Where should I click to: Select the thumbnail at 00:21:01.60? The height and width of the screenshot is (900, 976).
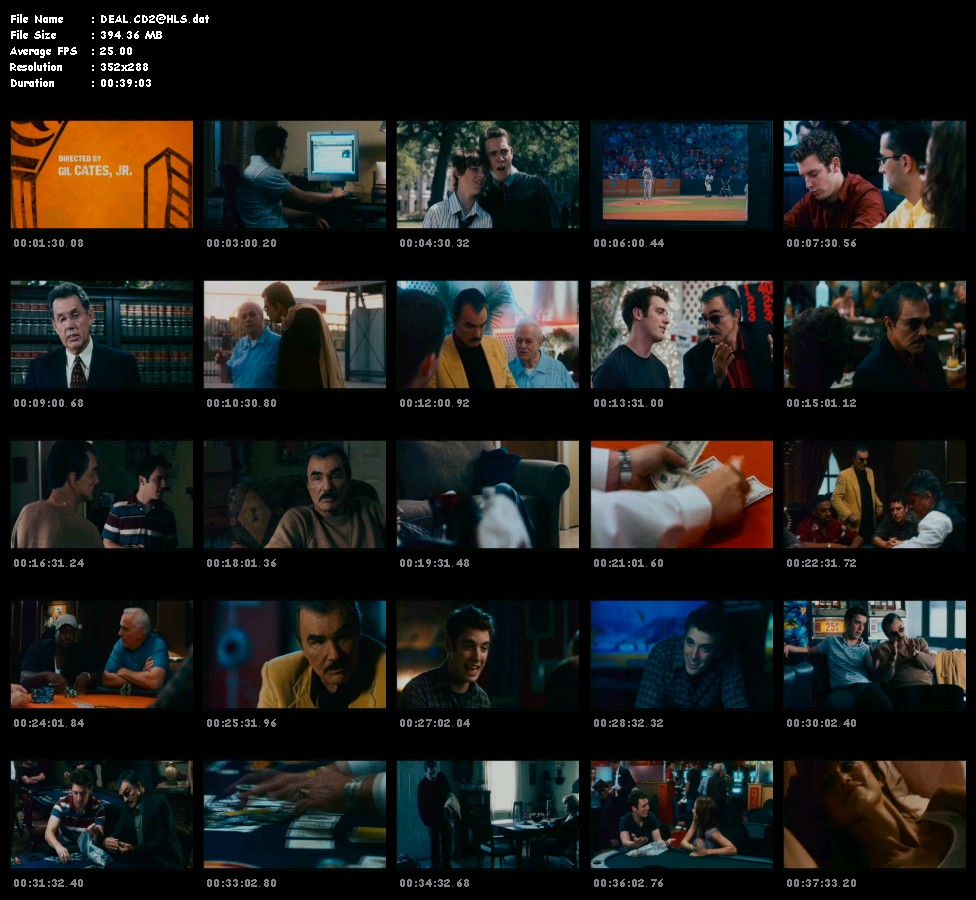click(682, 494)
